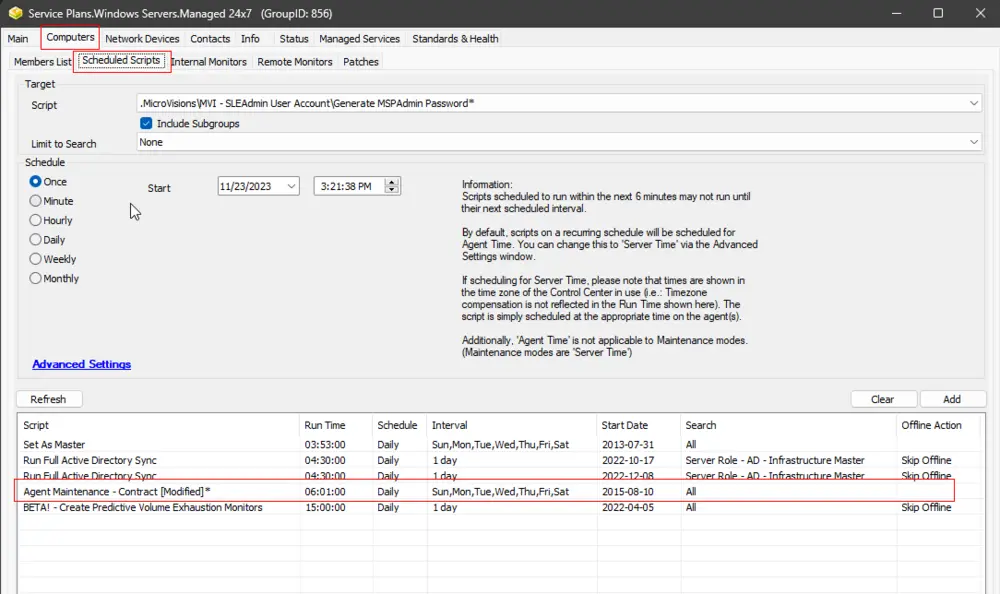Viewport: 1000px width, 594px height.
Task: Click the app icon in title bar
Action: [15, 13]
